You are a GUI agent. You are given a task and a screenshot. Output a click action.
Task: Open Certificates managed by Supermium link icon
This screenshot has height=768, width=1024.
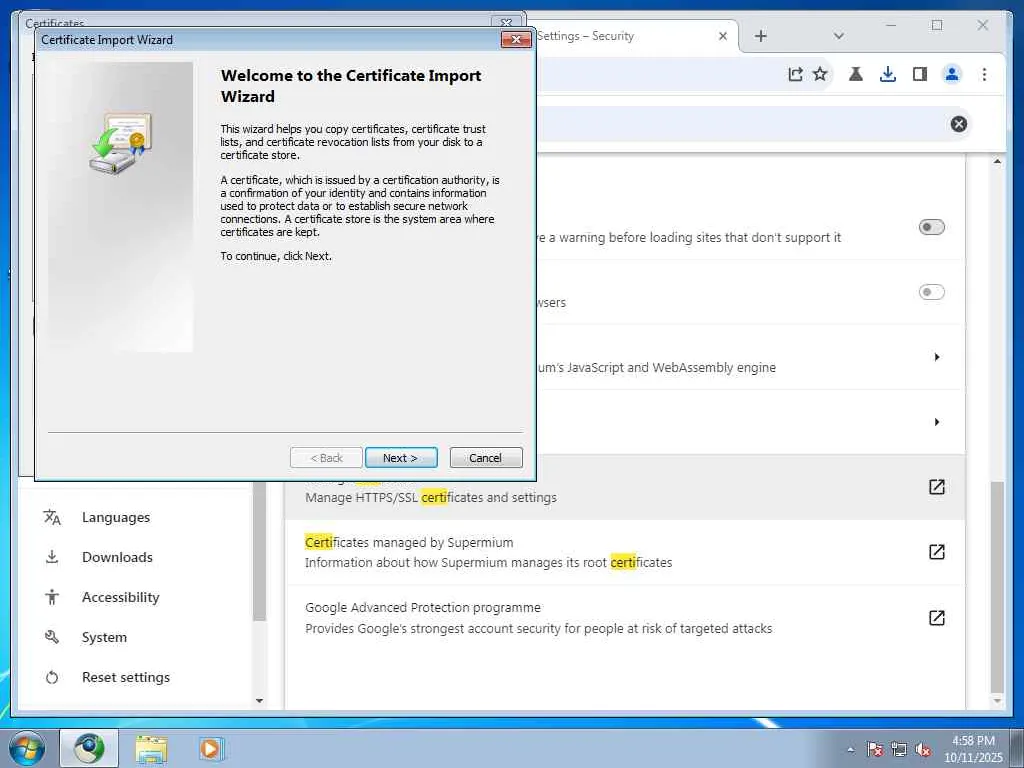(x=936, y=552)
